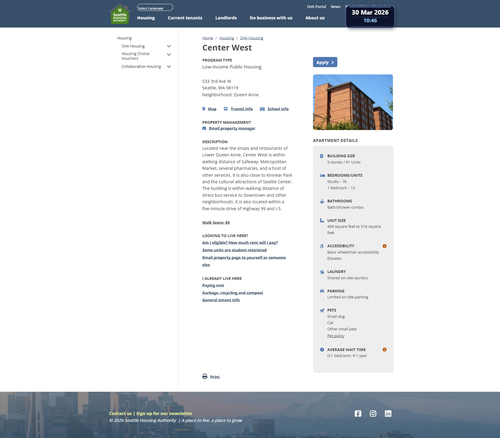Open the Current tenants menu

[185, 18]
